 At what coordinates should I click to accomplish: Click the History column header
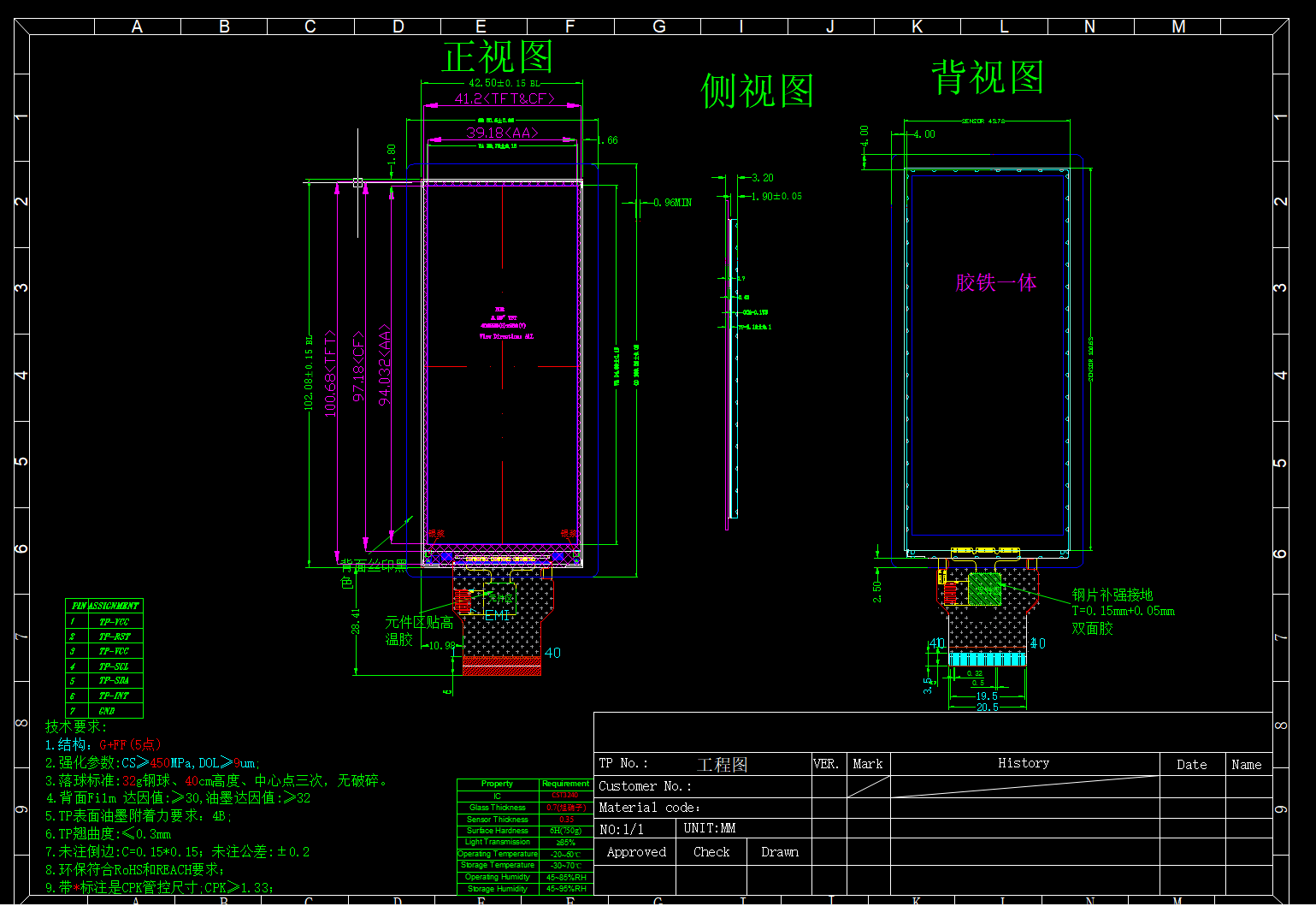coord(1024,764)
